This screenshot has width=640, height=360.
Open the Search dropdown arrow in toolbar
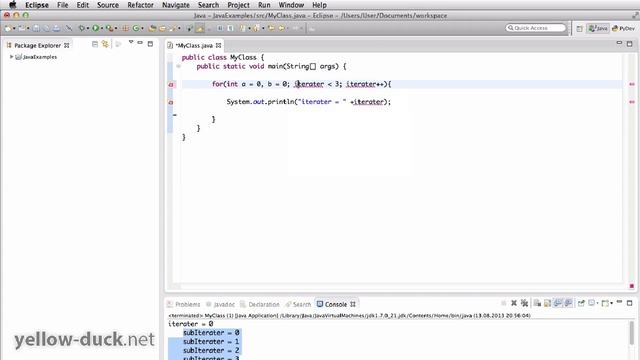pos(179,29)
